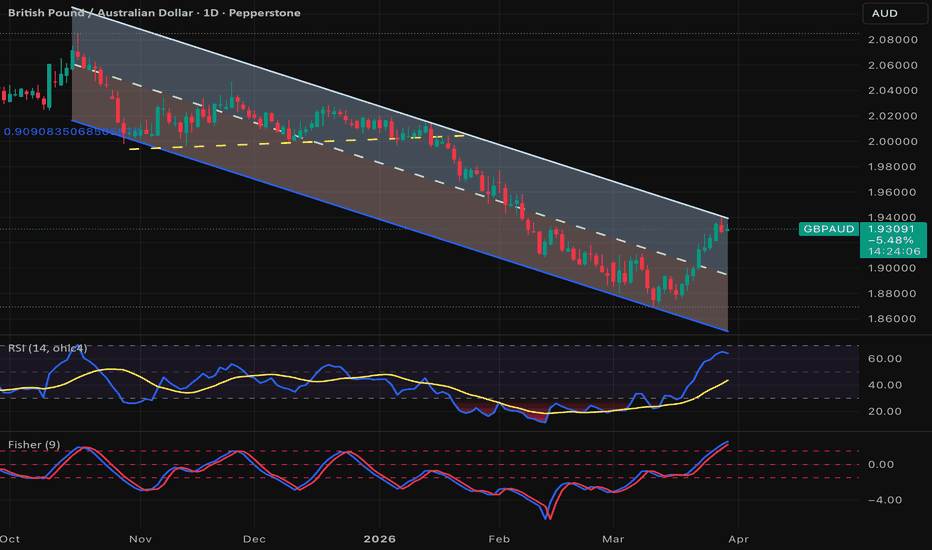Click the 1.93091 current price label
This screenshot has width=932, height=550.
point(891,229)
